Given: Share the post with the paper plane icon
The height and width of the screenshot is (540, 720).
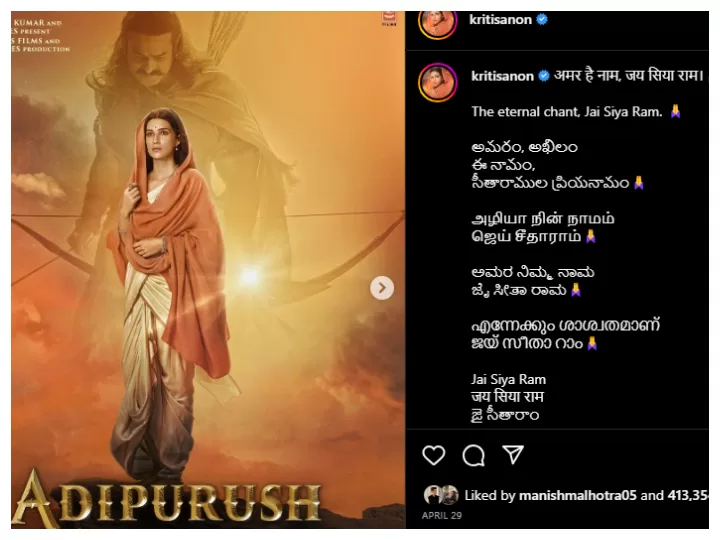Looking at the screenshot, I should coord(513,455).
